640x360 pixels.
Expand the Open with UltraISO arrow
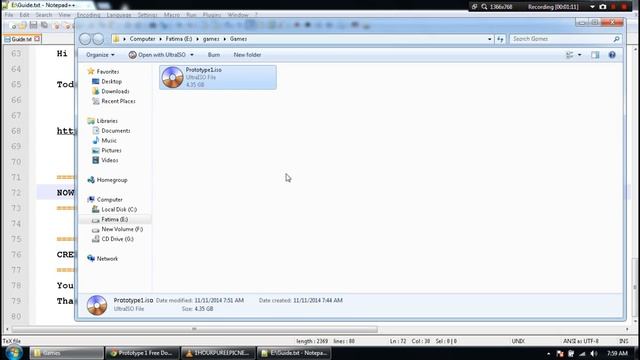(192, 55)
